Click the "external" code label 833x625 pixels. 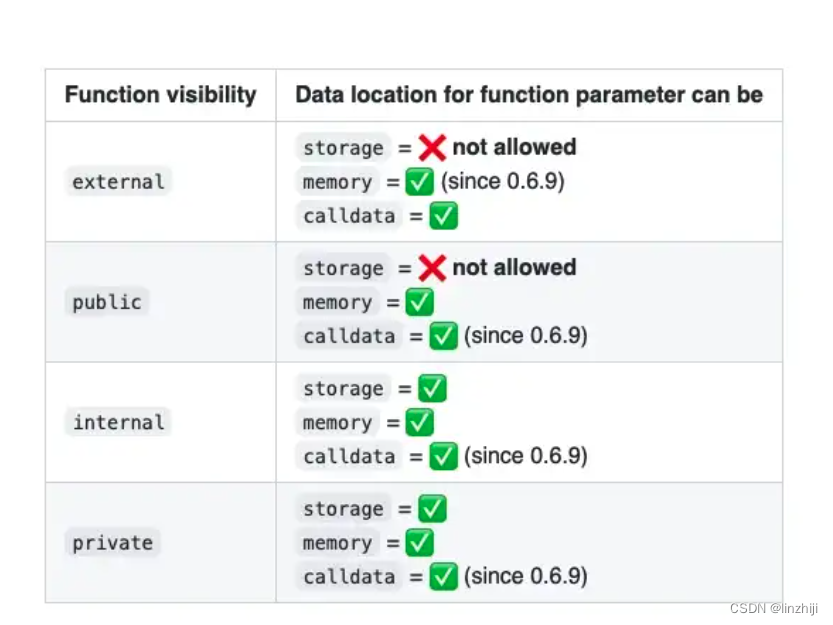point(118,182)
